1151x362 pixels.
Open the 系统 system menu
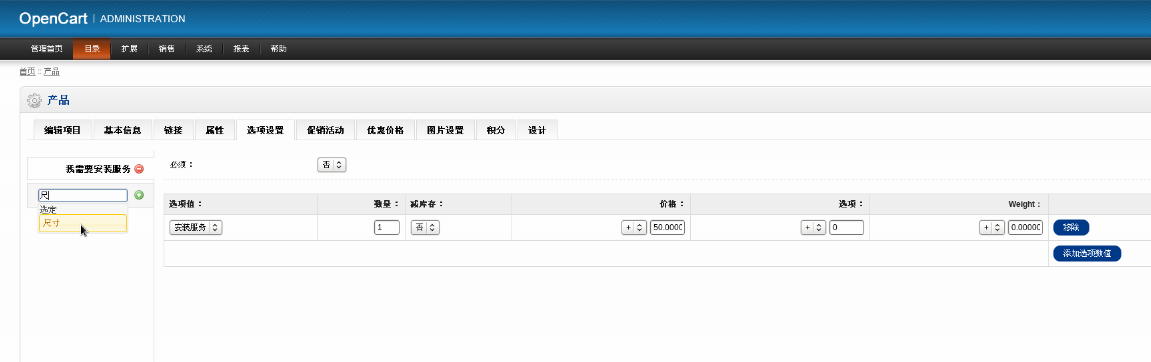tap(204, 49)
